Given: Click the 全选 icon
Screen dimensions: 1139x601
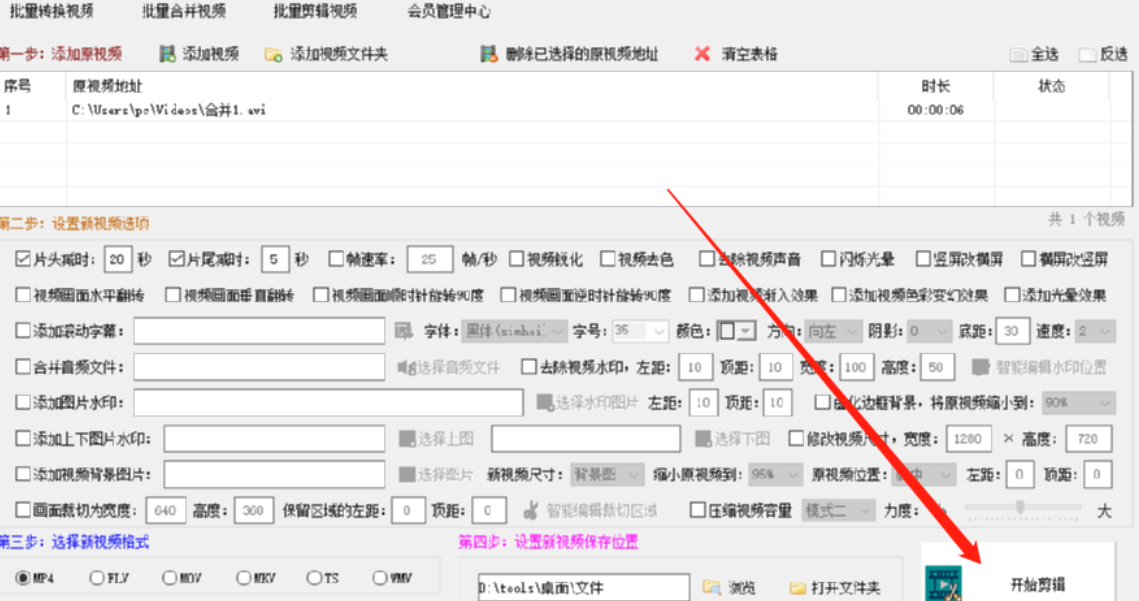Looking at the screenshot, I should point(1018,55).
